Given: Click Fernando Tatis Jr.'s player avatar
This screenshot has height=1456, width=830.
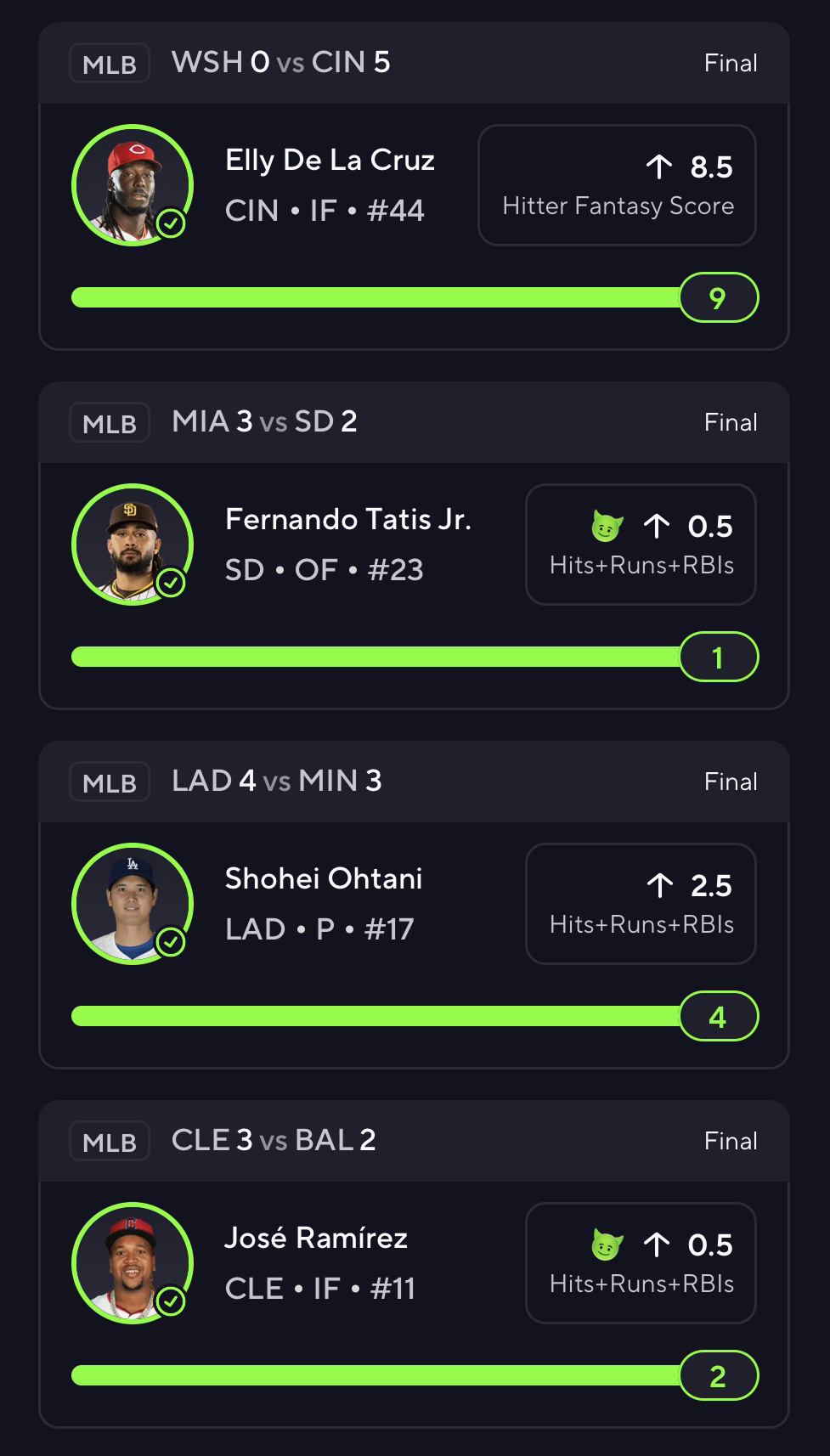Looking at the screenshot, I should point(132,545).
